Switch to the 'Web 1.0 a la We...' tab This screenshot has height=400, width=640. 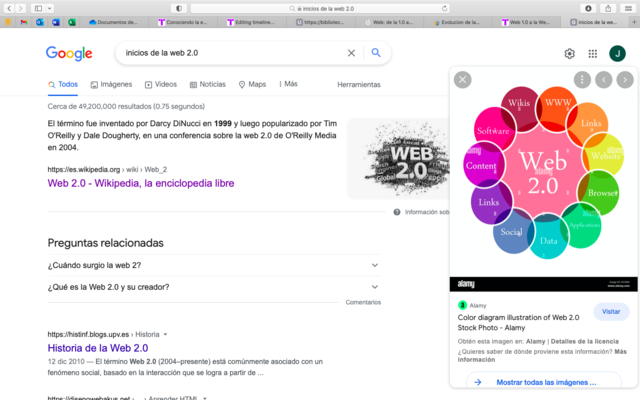[526, 22]
